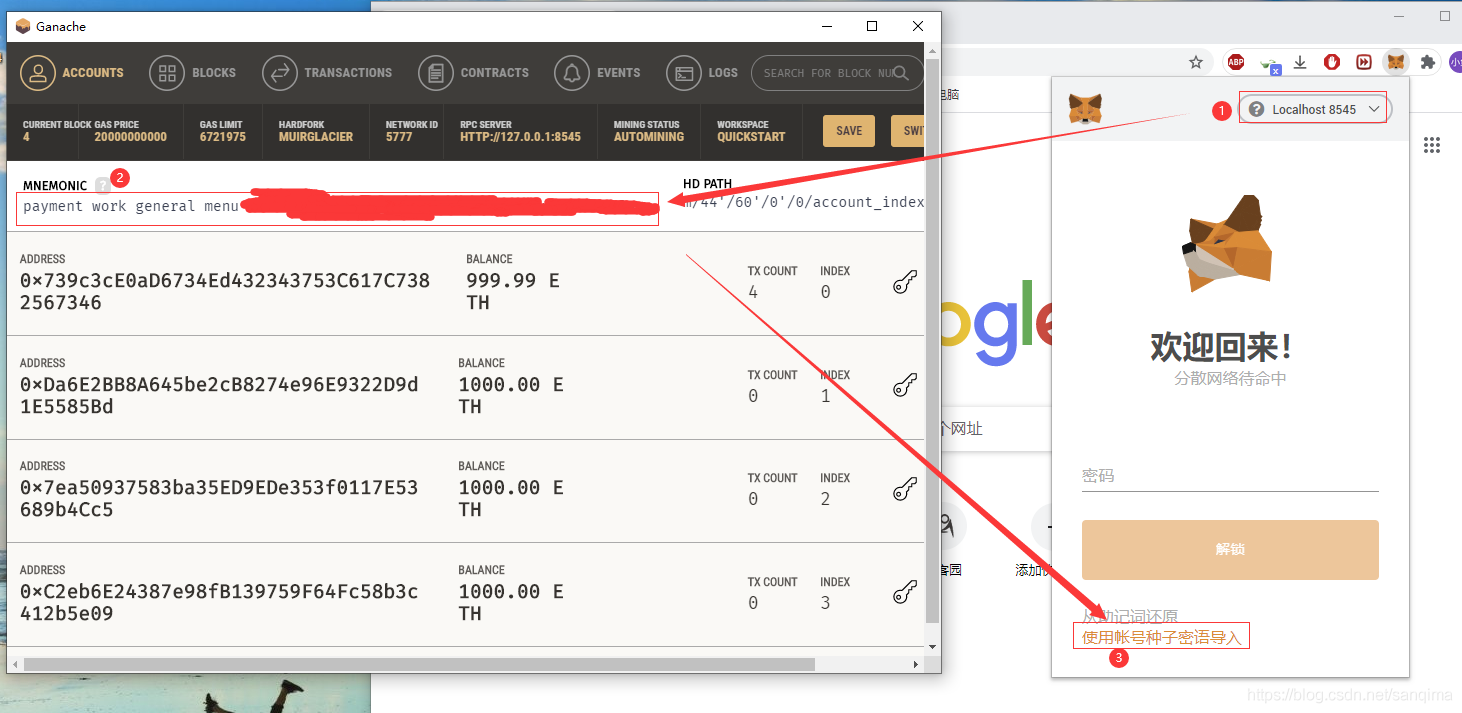1462x713 pixels.
Task: Open the Transactions tab
Action: point(327,73)
